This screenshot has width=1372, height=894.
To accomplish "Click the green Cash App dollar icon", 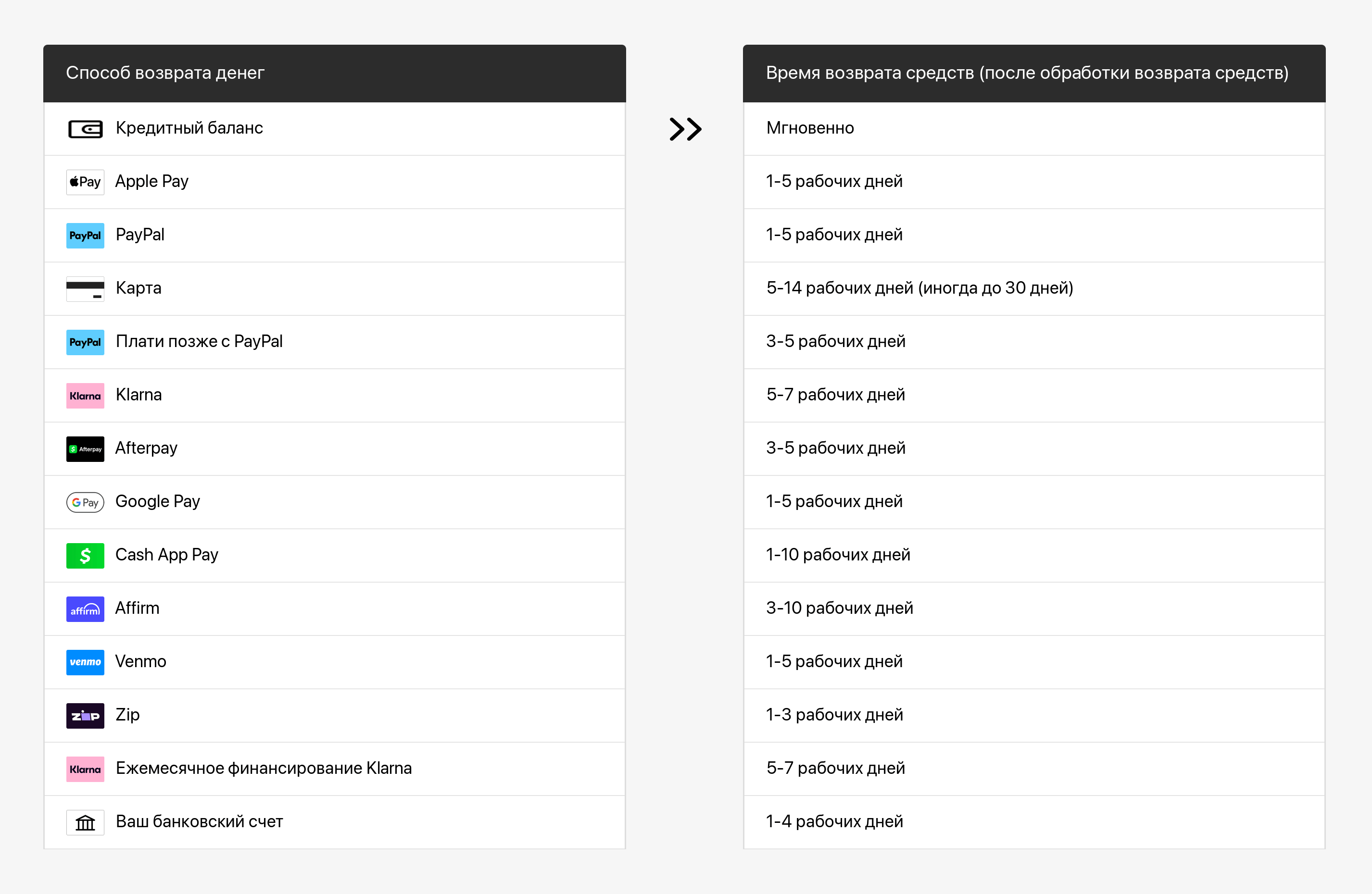I will click(x=85, y=555).
